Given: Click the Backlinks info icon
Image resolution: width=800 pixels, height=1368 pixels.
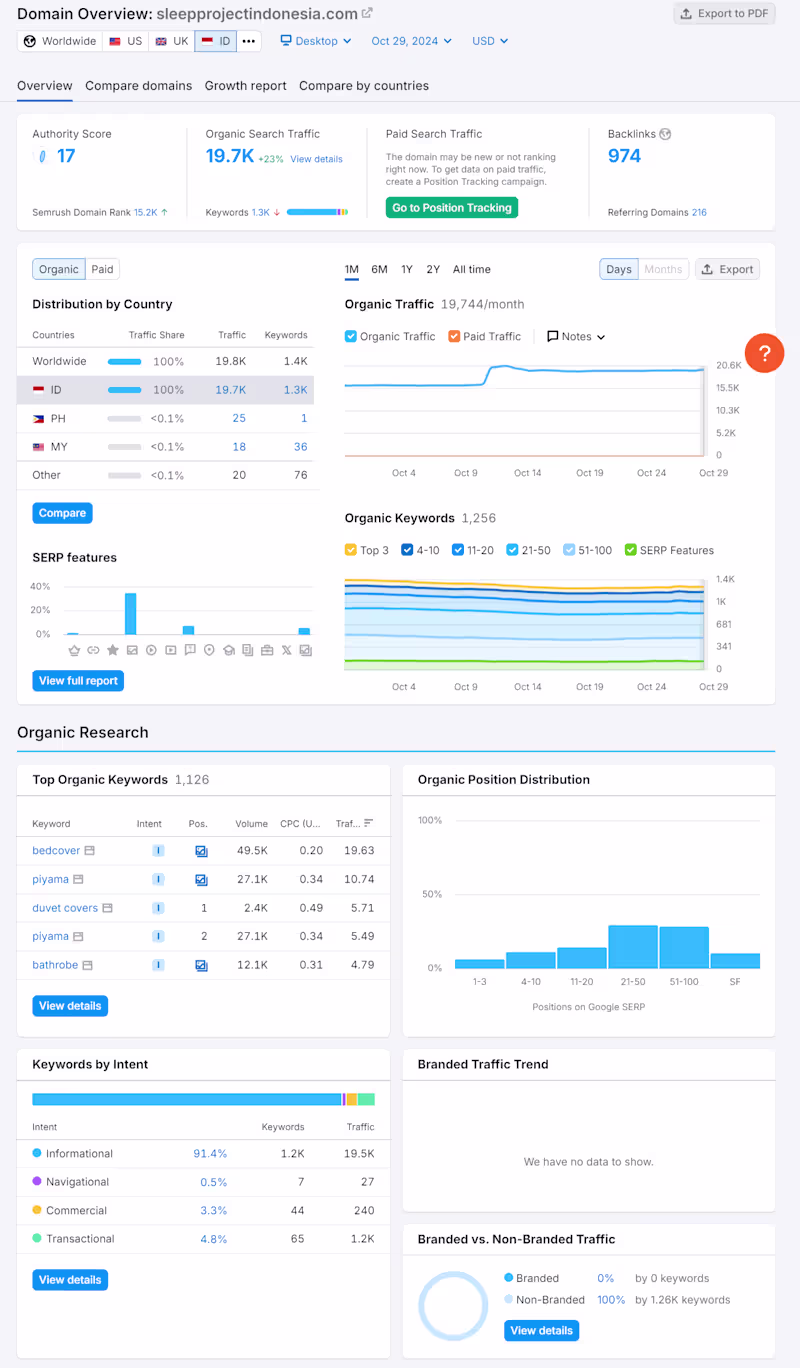Looking at the screenshot, I should (665, 134).
